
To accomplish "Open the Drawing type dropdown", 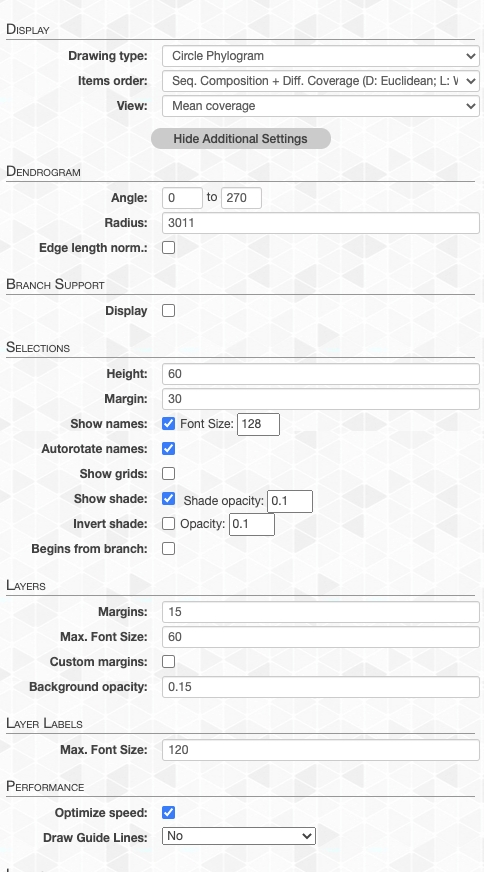I will 320,56.
